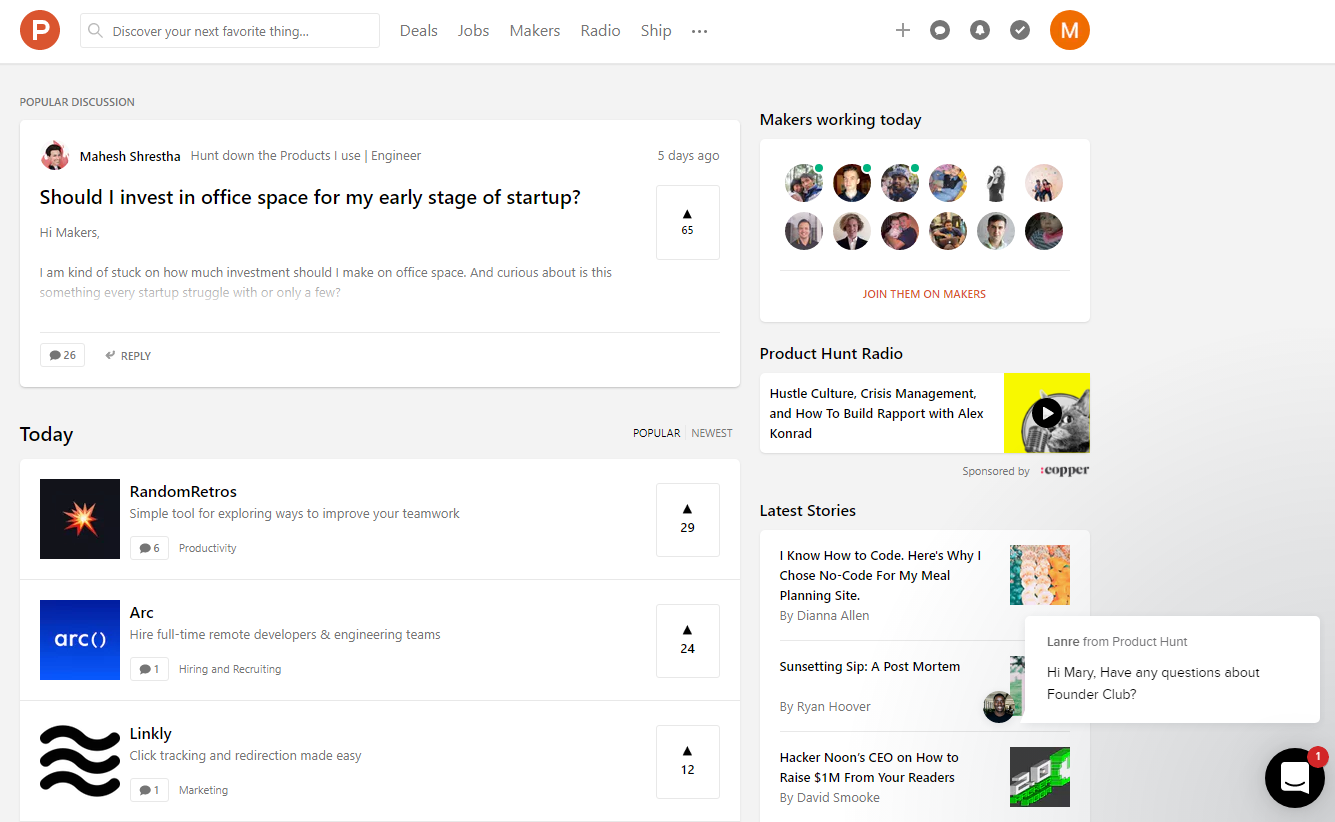The image size is (1335, 822).
Task: Upvote the office space discussion with 65 votes
Action: tap(688, 222)
